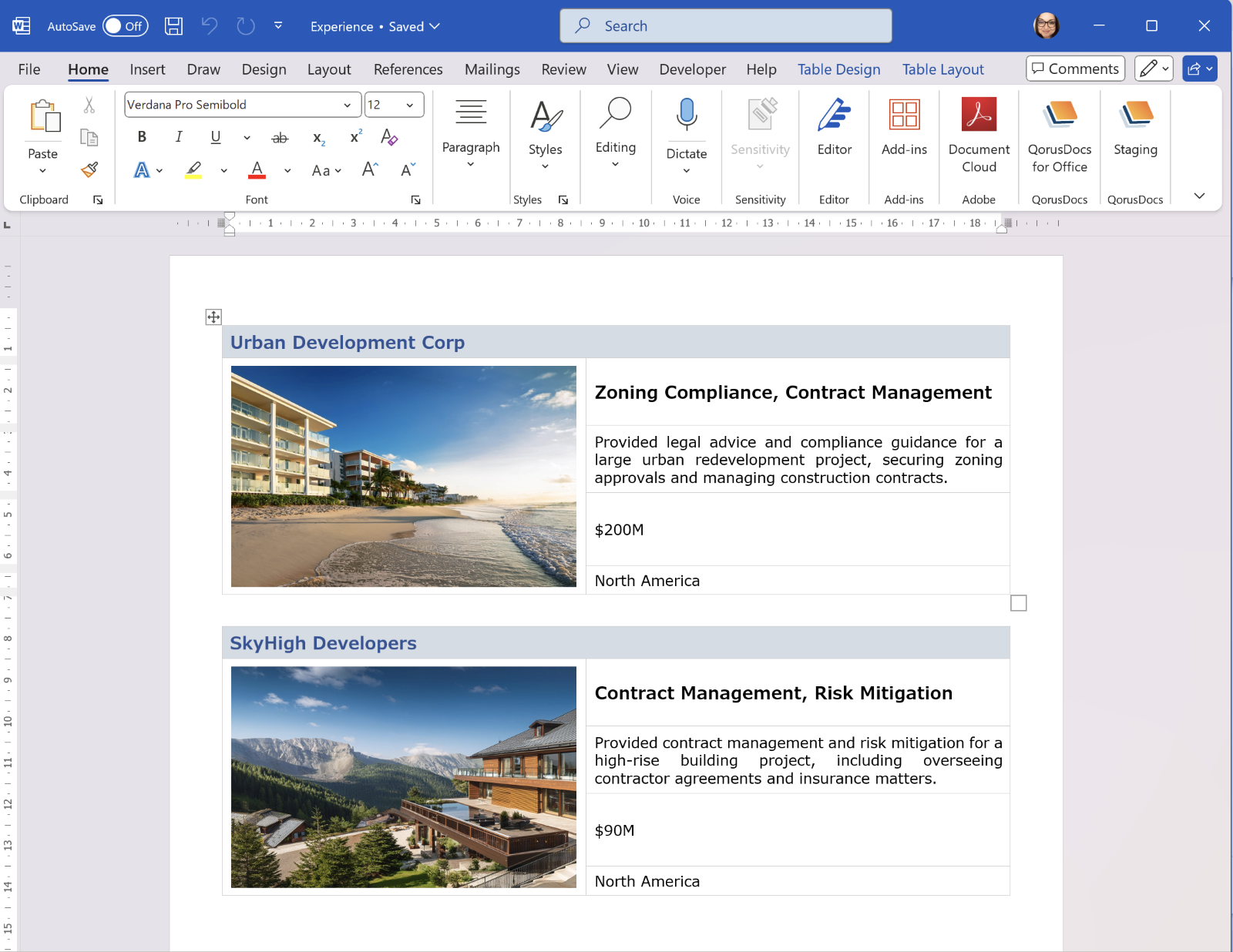Apply red font color

pyautogui.click(x=257, y=170)
